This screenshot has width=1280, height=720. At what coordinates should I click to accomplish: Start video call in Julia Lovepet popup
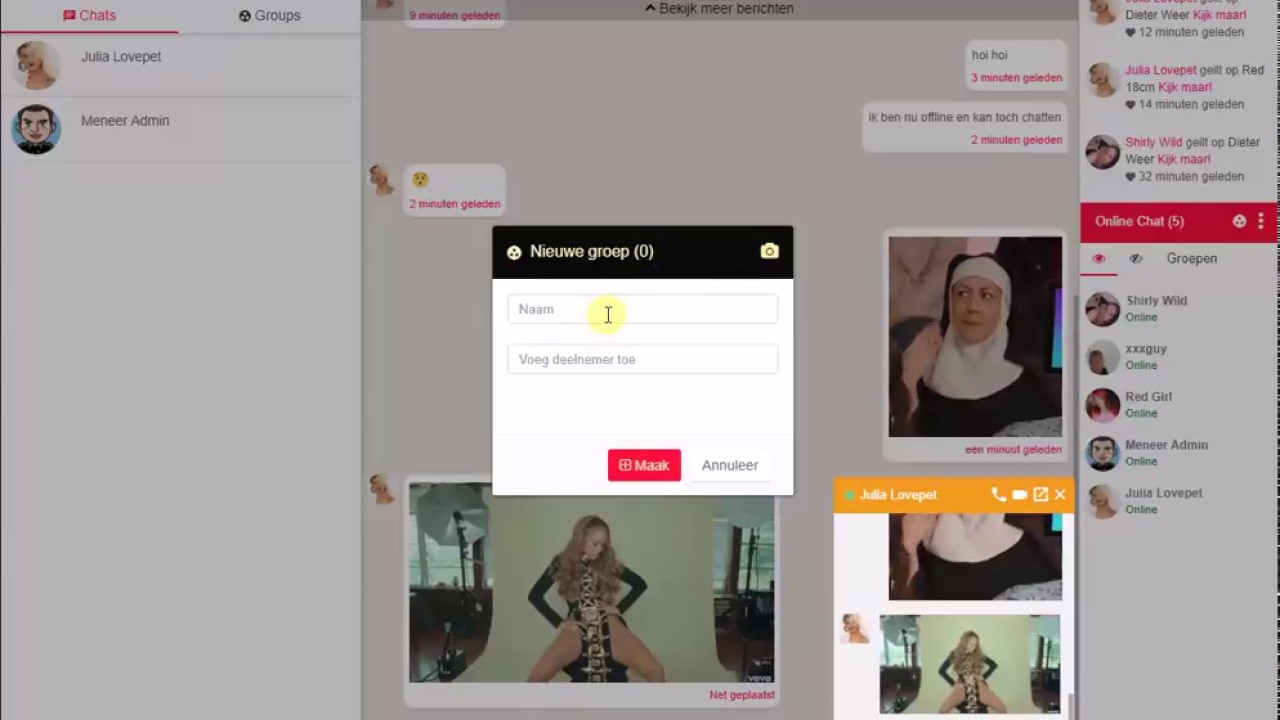[x=1019, y=495]
